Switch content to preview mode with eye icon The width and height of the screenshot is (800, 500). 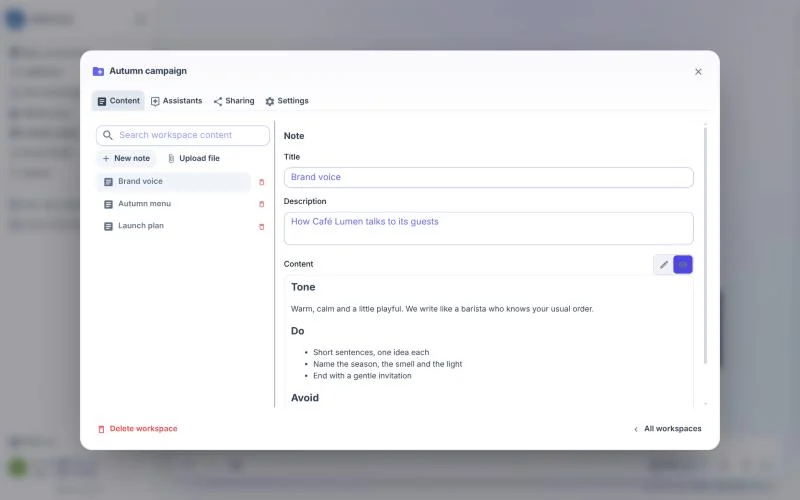[x=683, y=265]
